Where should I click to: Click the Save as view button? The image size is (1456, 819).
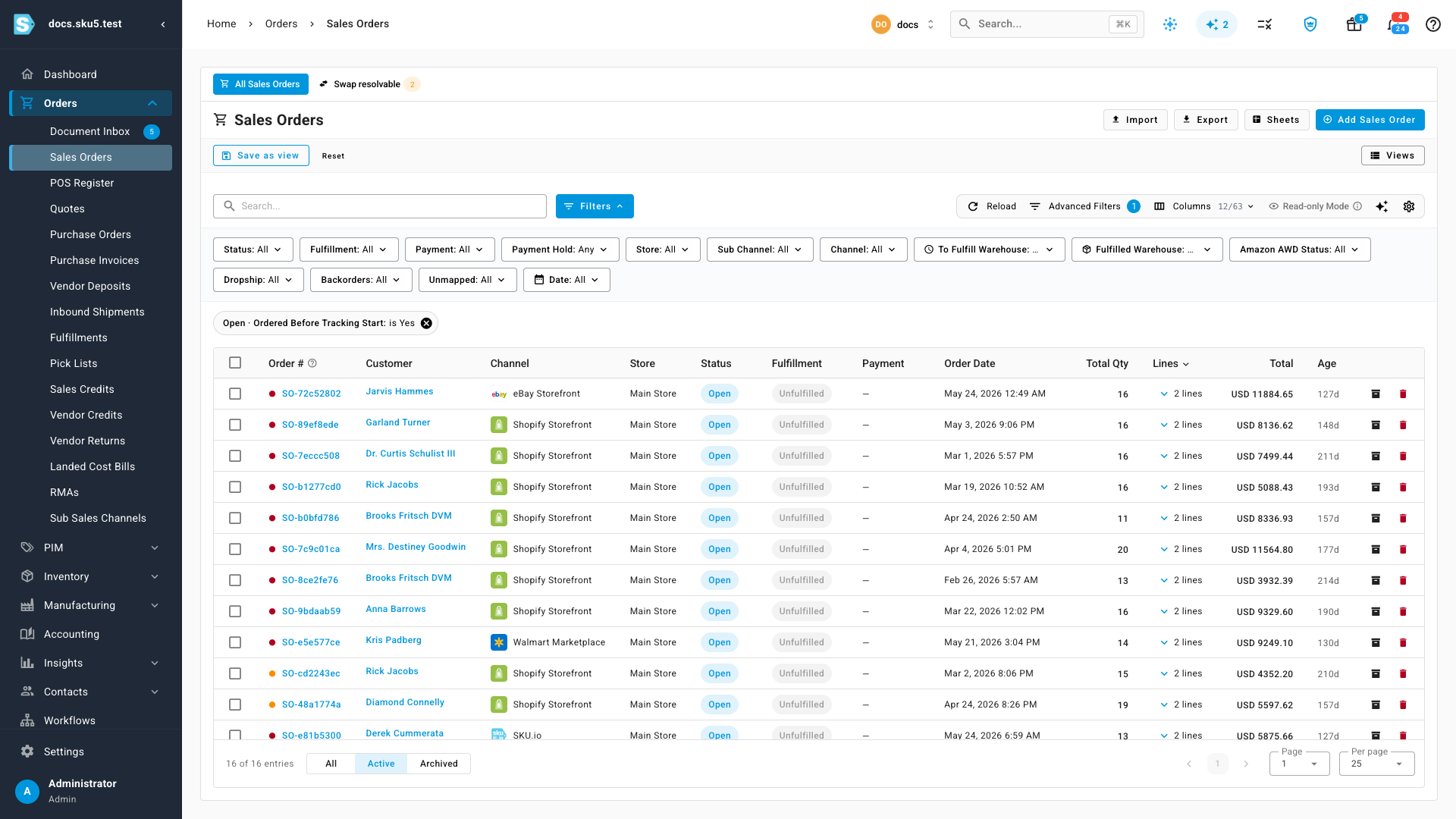[x=261, y=155]
